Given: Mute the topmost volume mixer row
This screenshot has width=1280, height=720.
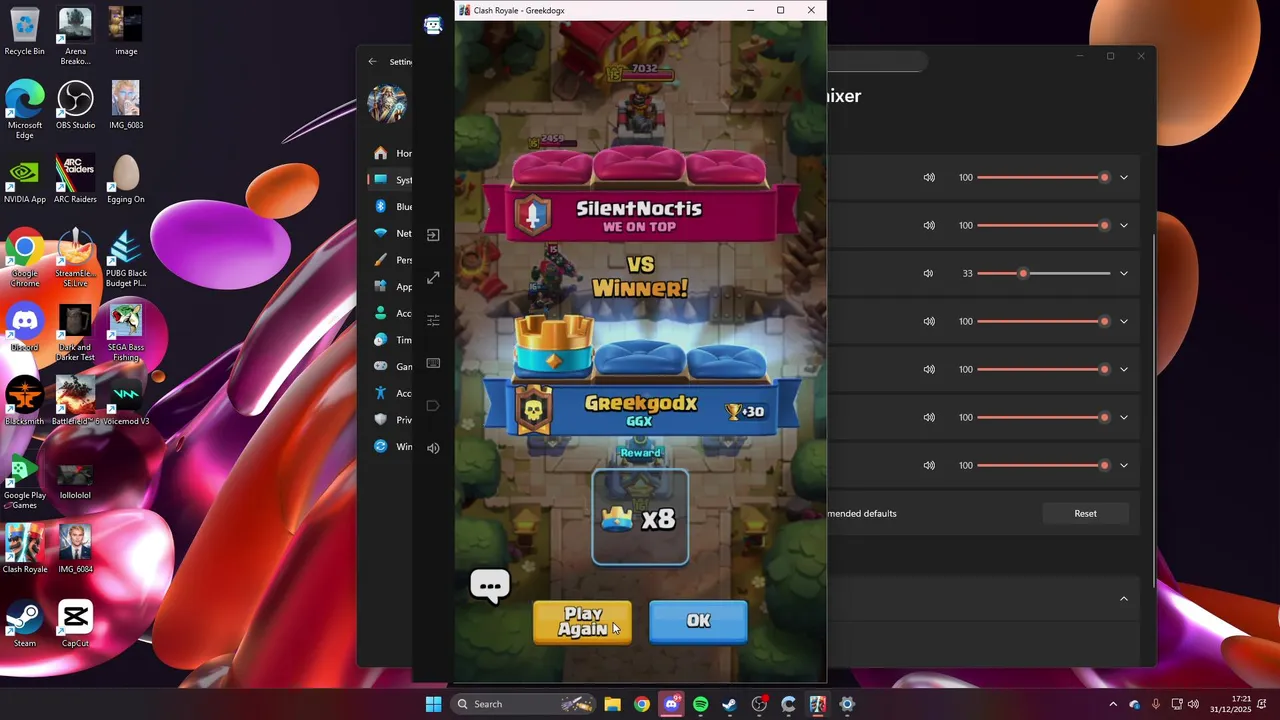Looking at the screenshot, I should click(929, 177).
